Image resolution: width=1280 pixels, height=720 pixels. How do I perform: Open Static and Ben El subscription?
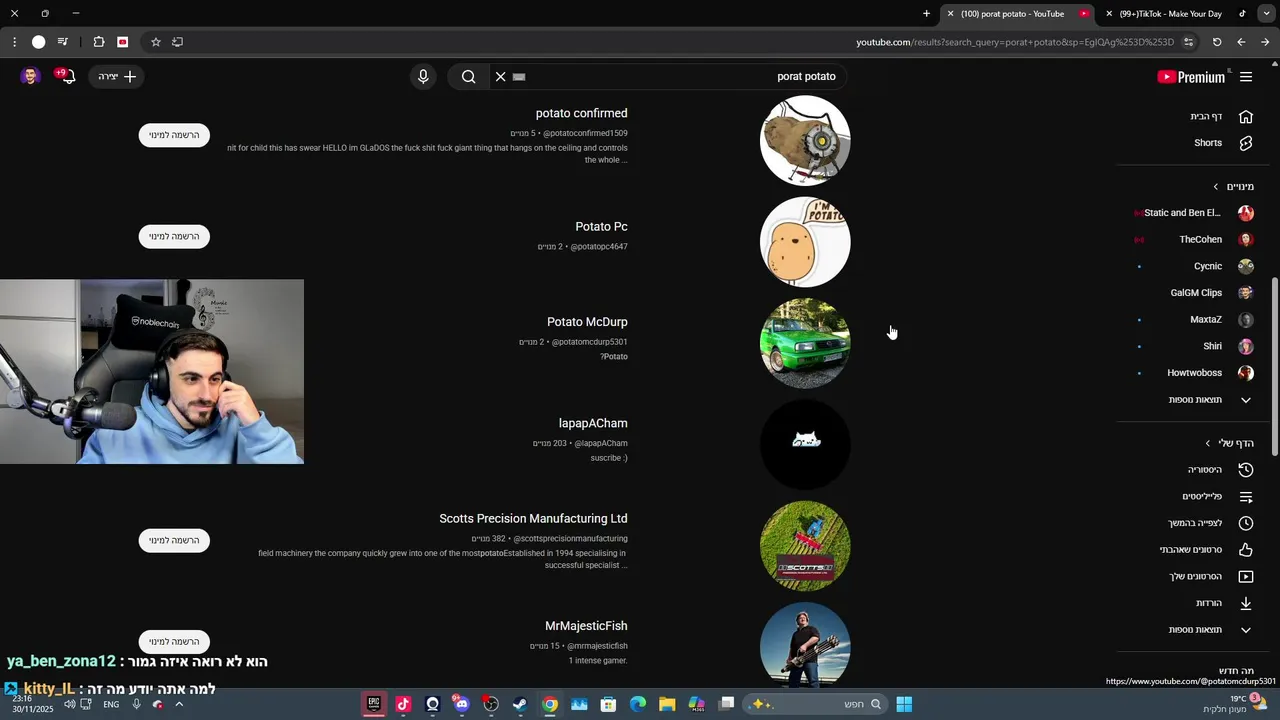[1195, 213]
